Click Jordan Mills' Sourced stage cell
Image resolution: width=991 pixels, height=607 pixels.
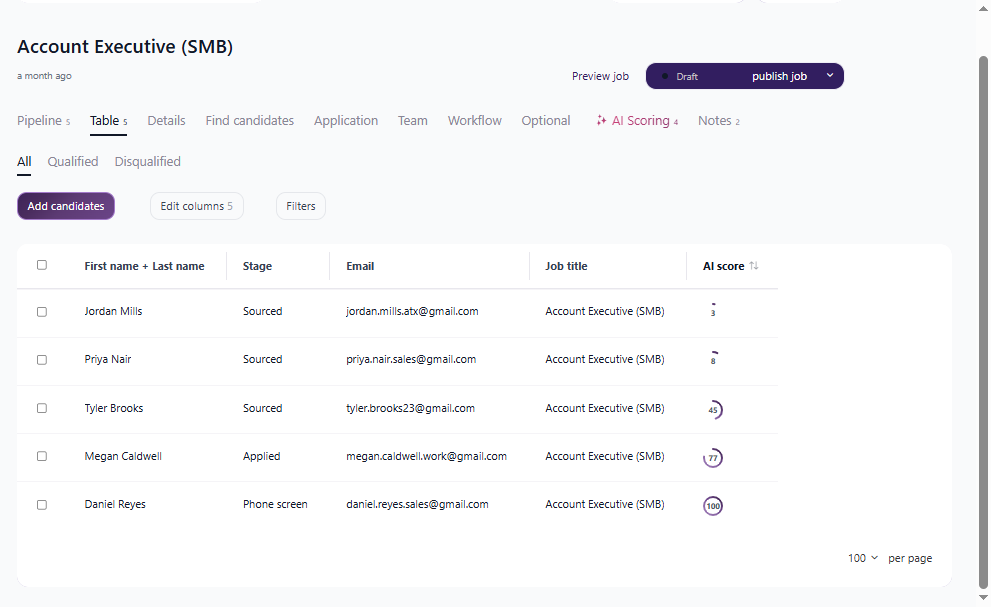pos(262,311)
